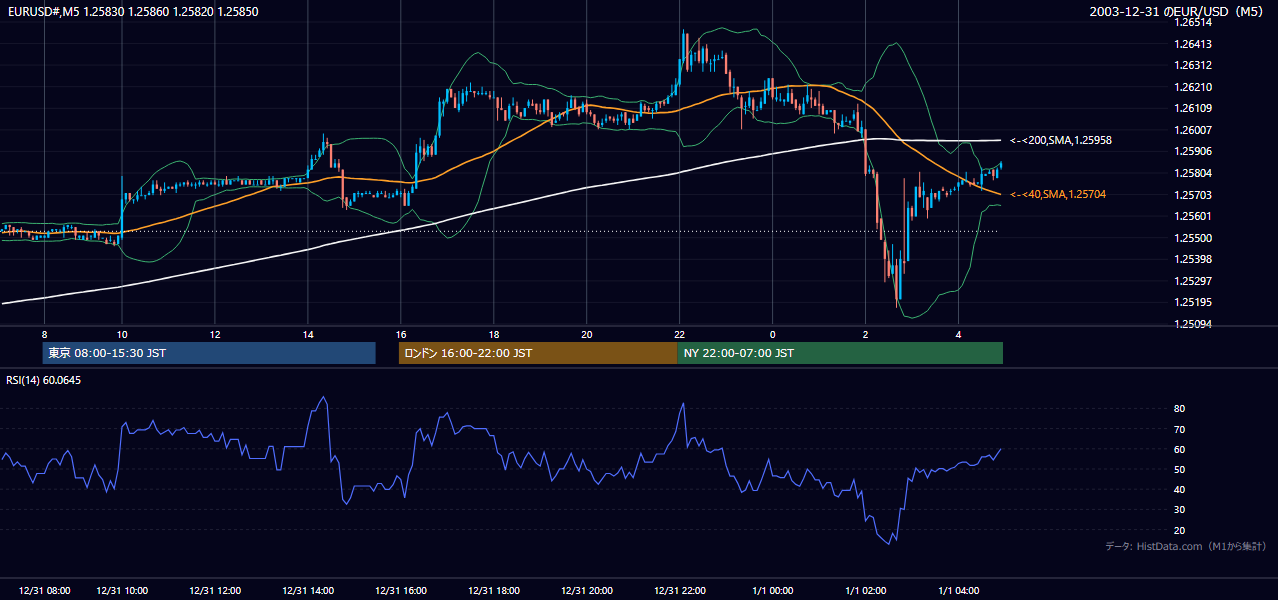Click the RSI scale value 50

point(1180,469)
